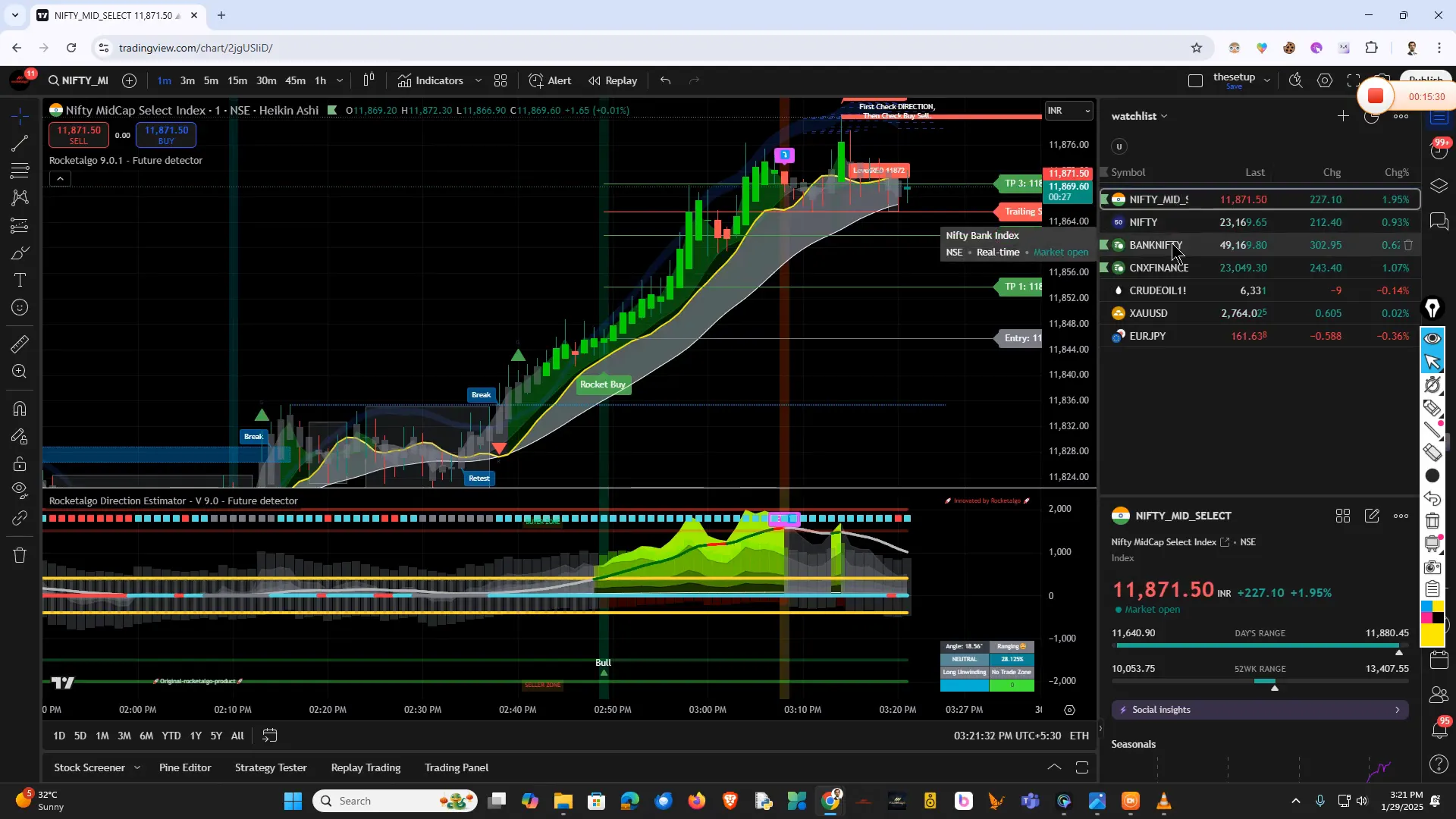Open the measure ruler tool
The width and height of the screenshot is (1456, 819).
(x=19, y=344)
